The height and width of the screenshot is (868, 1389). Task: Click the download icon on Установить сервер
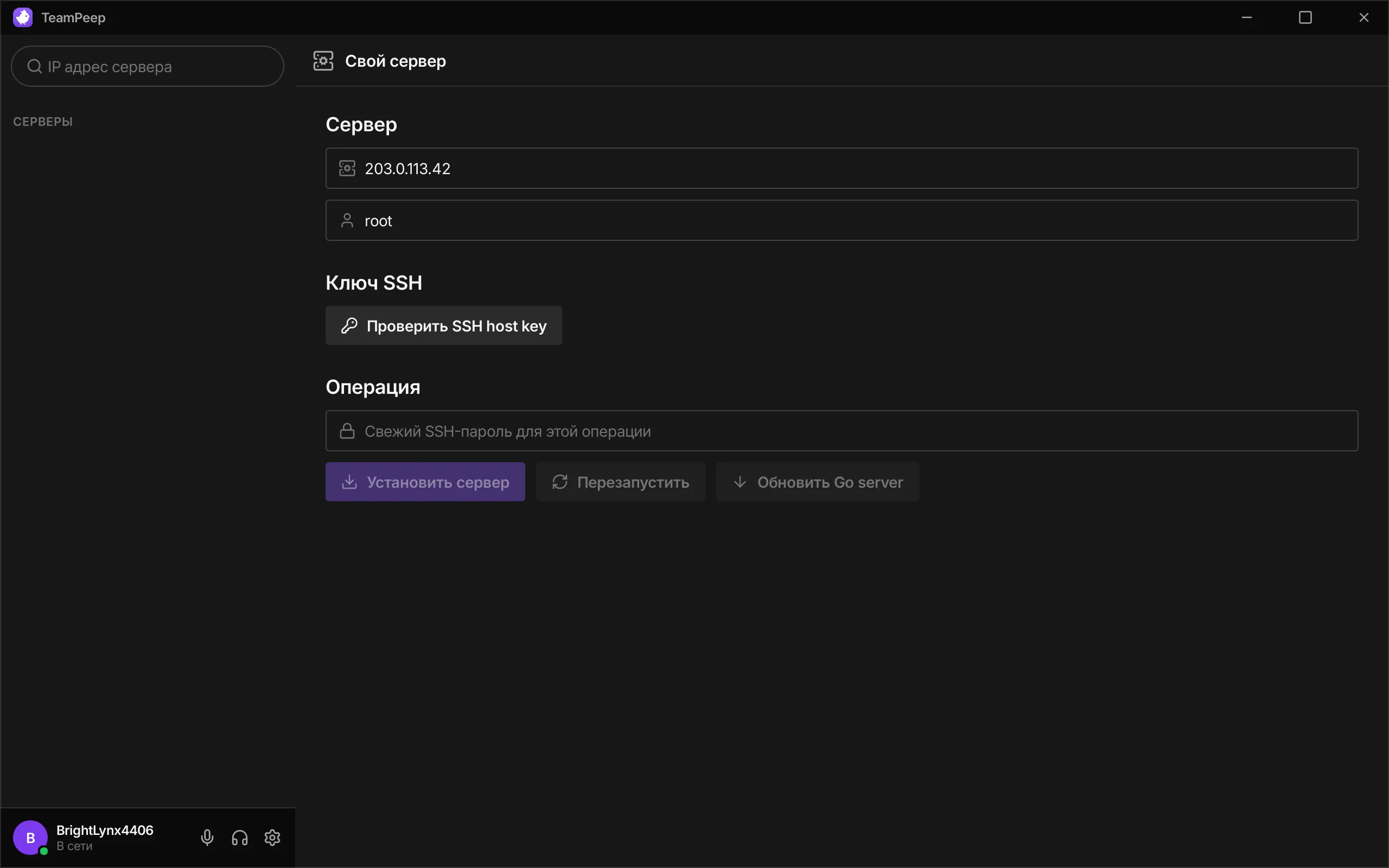349,482
